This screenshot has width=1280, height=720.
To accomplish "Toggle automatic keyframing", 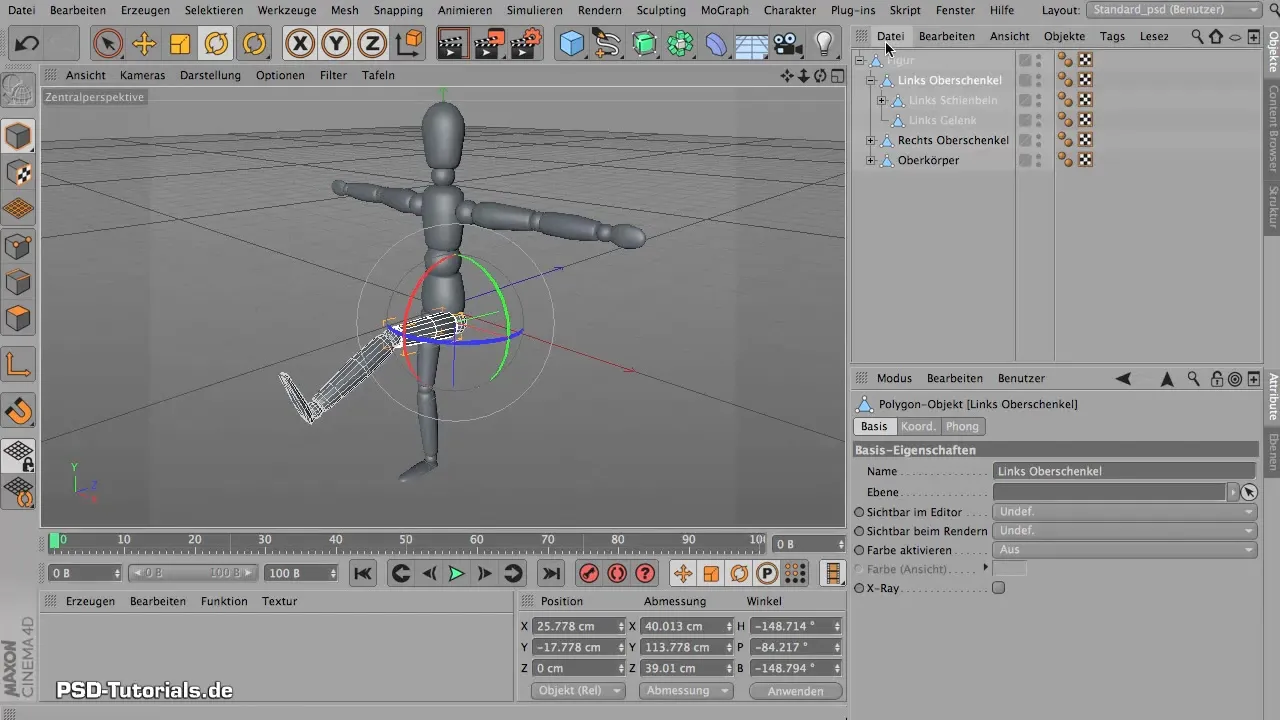I will [617, 573].
